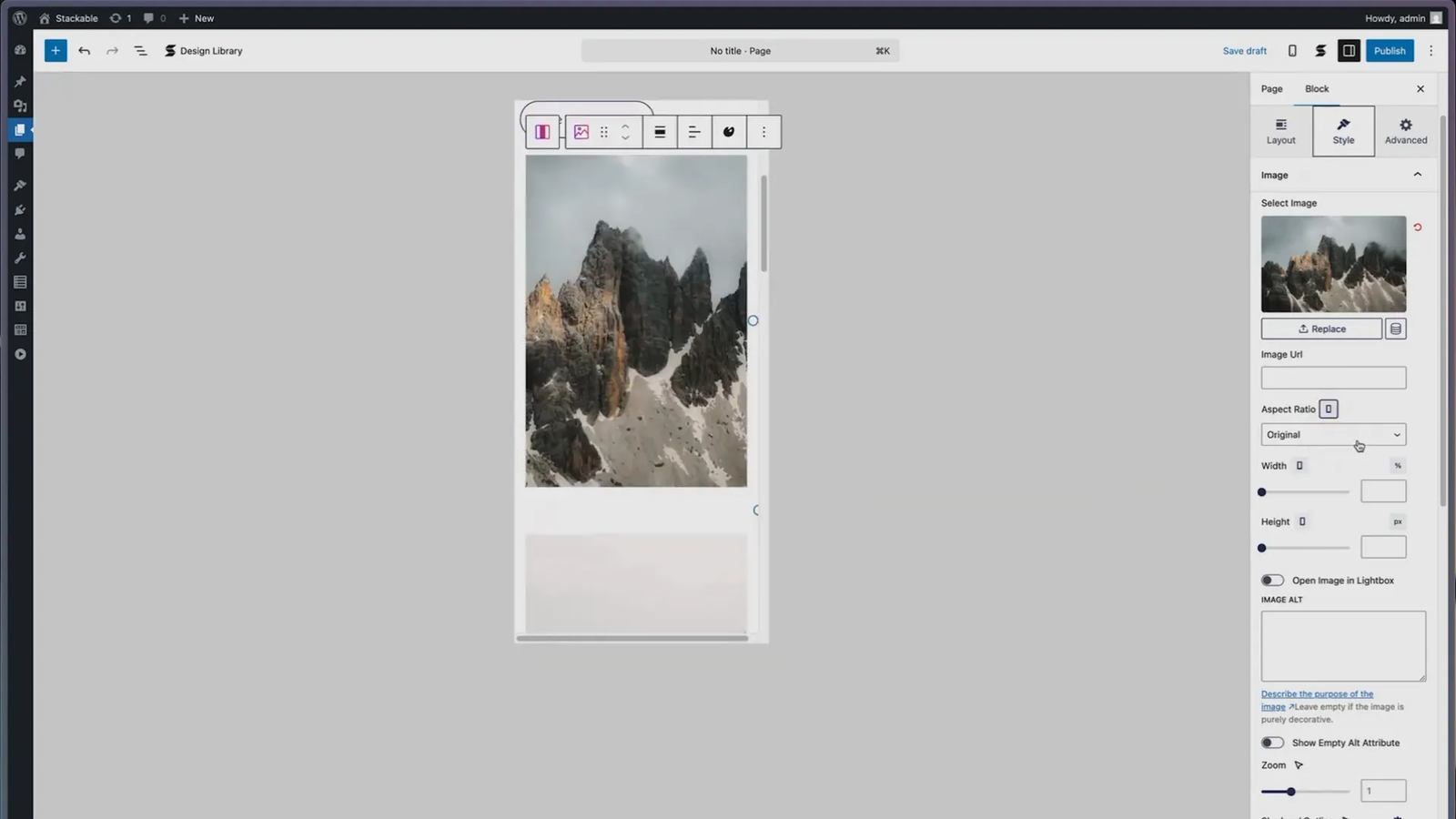Screen dimensions: 1456x819
Task: Click Save draft
Action: click(x=1244, y=51)
